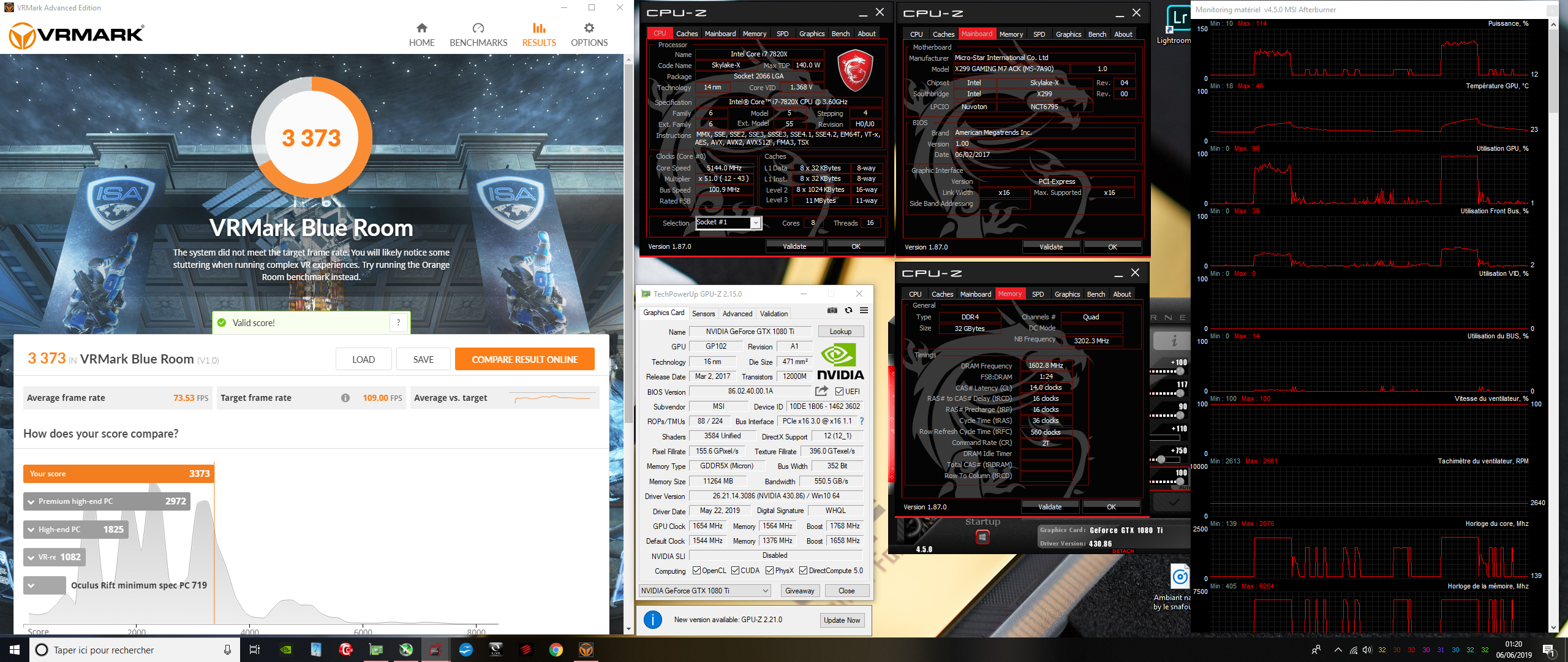Open Windows Task View
The width and height of the screenshot is (1568, 662).
point(255,650)
